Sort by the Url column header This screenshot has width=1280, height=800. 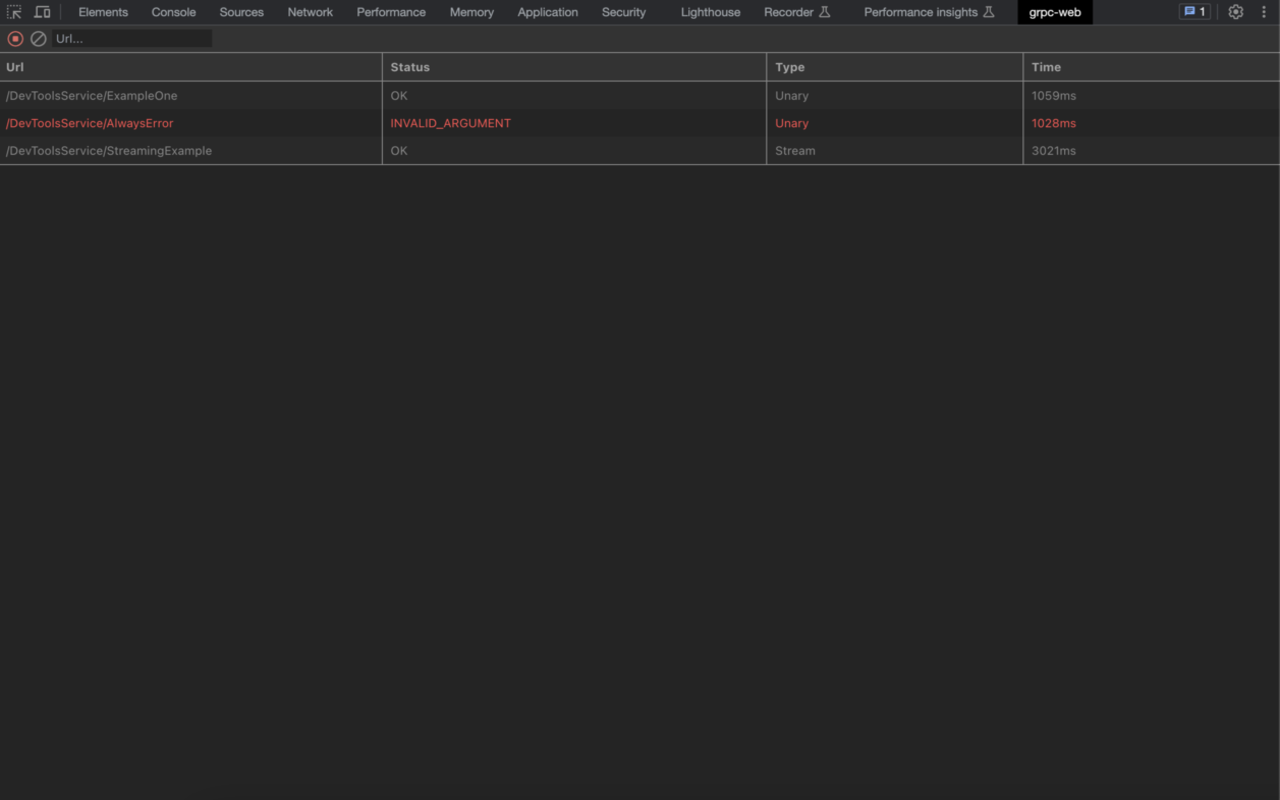coord(191,67)
